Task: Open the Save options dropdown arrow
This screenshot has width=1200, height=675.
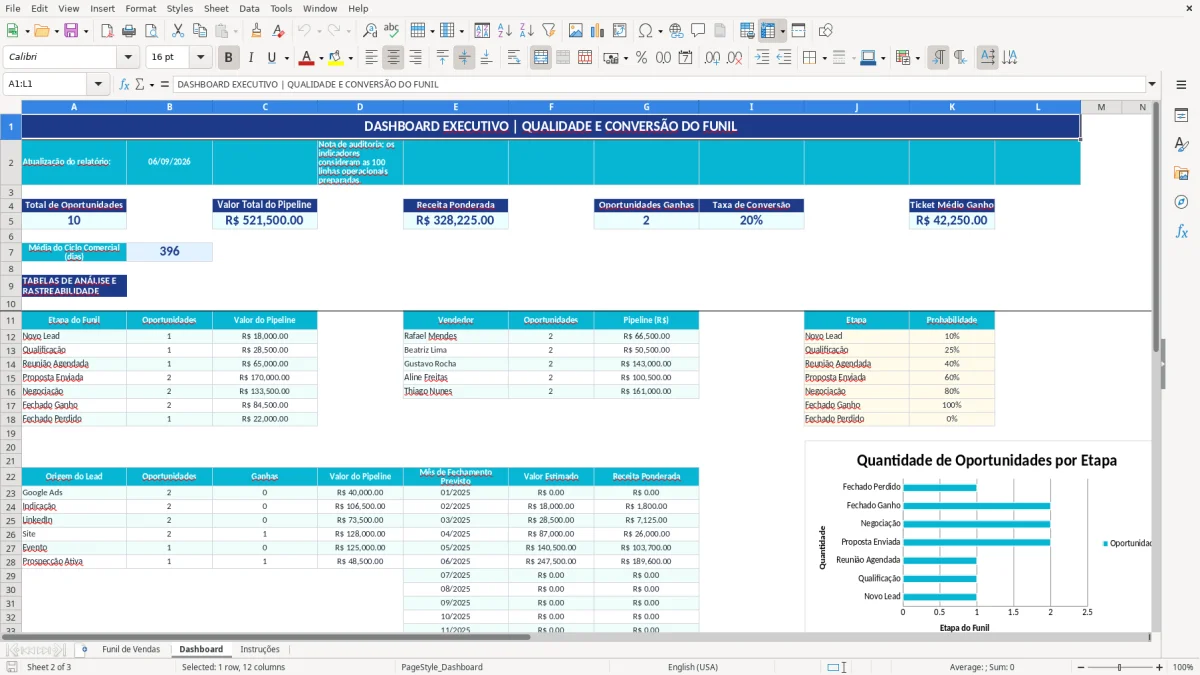Action: (x=85, y=31)
